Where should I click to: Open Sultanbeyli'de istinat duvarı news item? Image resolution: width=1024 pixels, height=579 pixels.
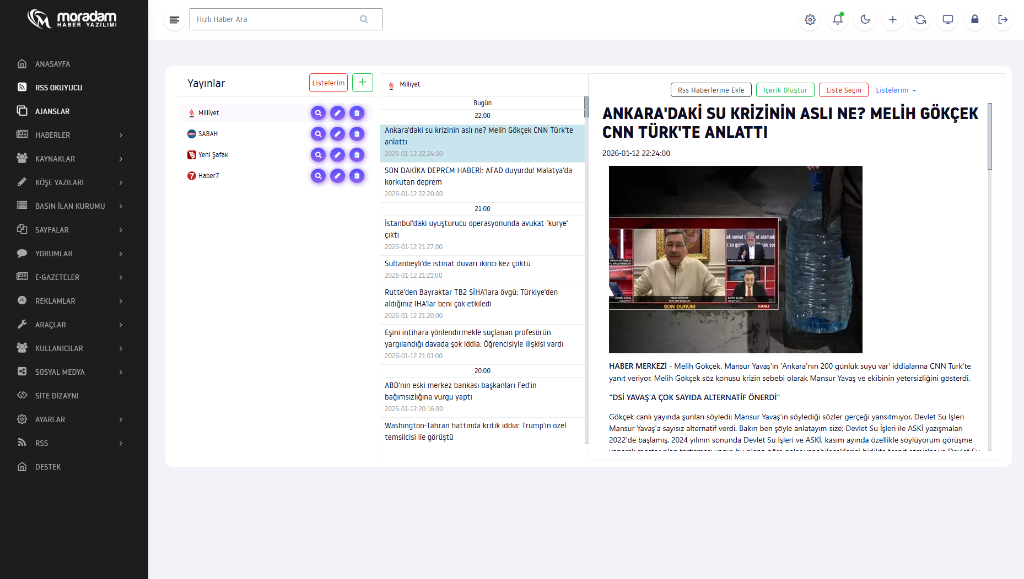pyautogui.click(x=482, y=270)
